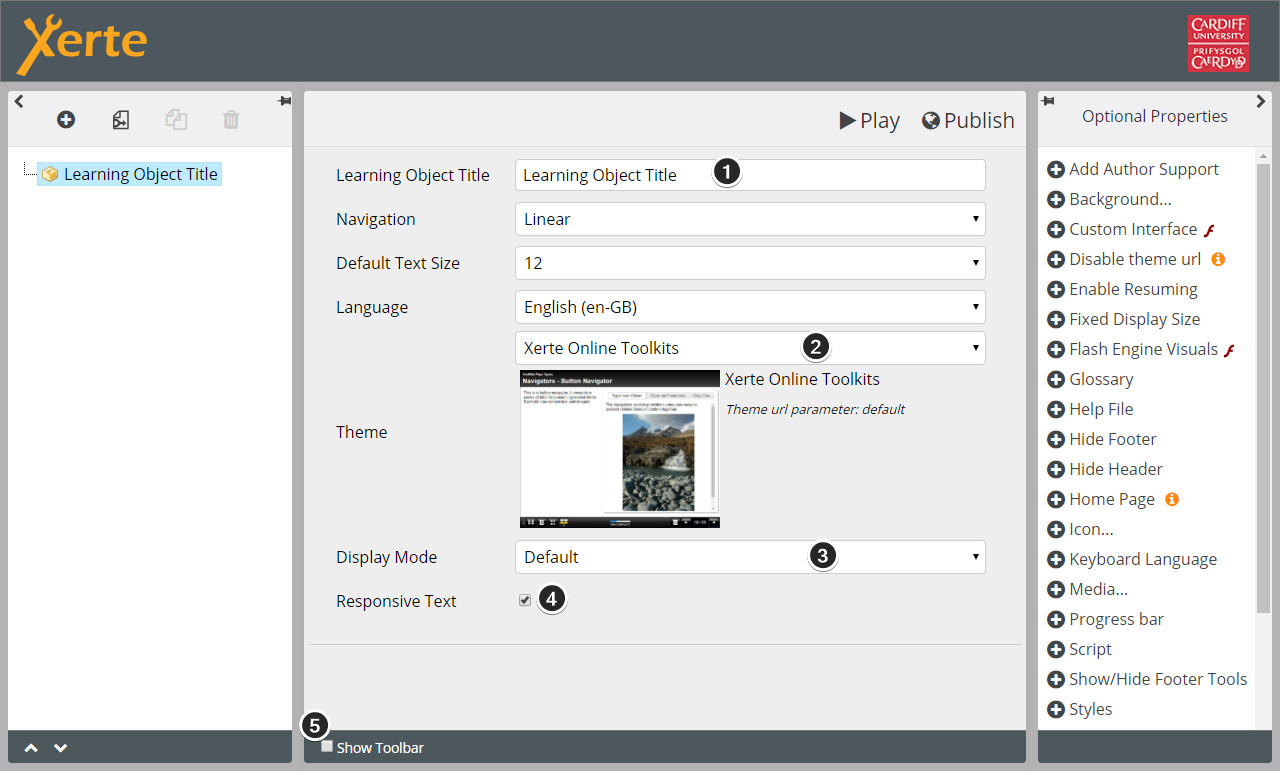Click the add new page plus icon
Viewport: 1280px width, 771px height.
coord(66,120)
